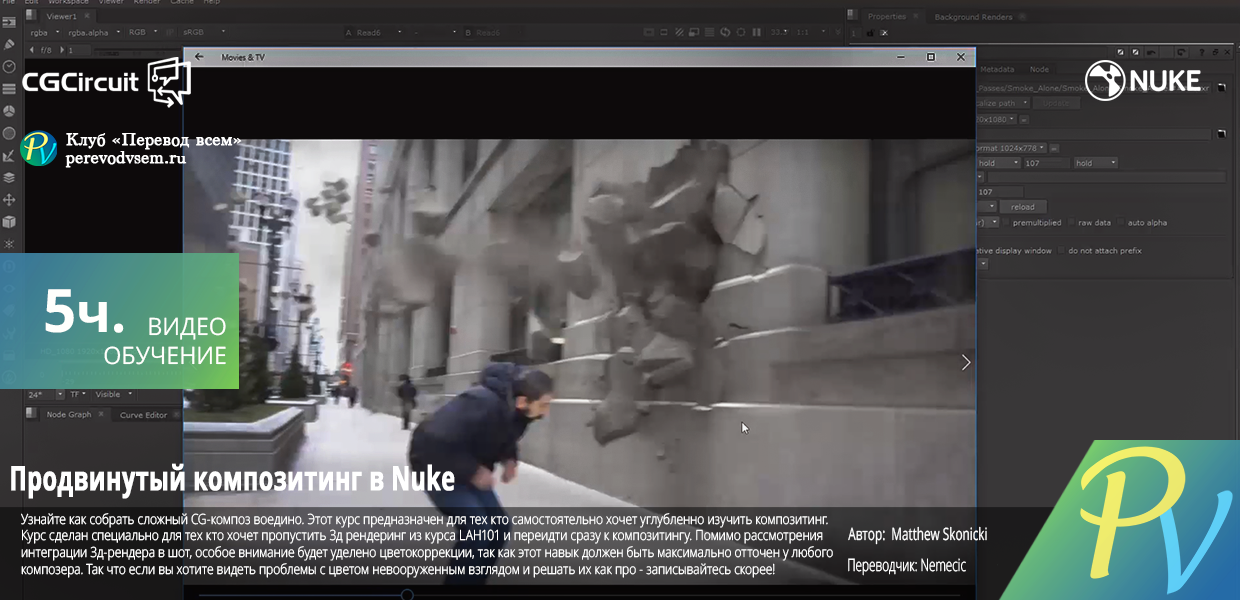Open the RGB display mode dropdown
The height and width of the screenshot is (600, 1240).
point(143,32)
